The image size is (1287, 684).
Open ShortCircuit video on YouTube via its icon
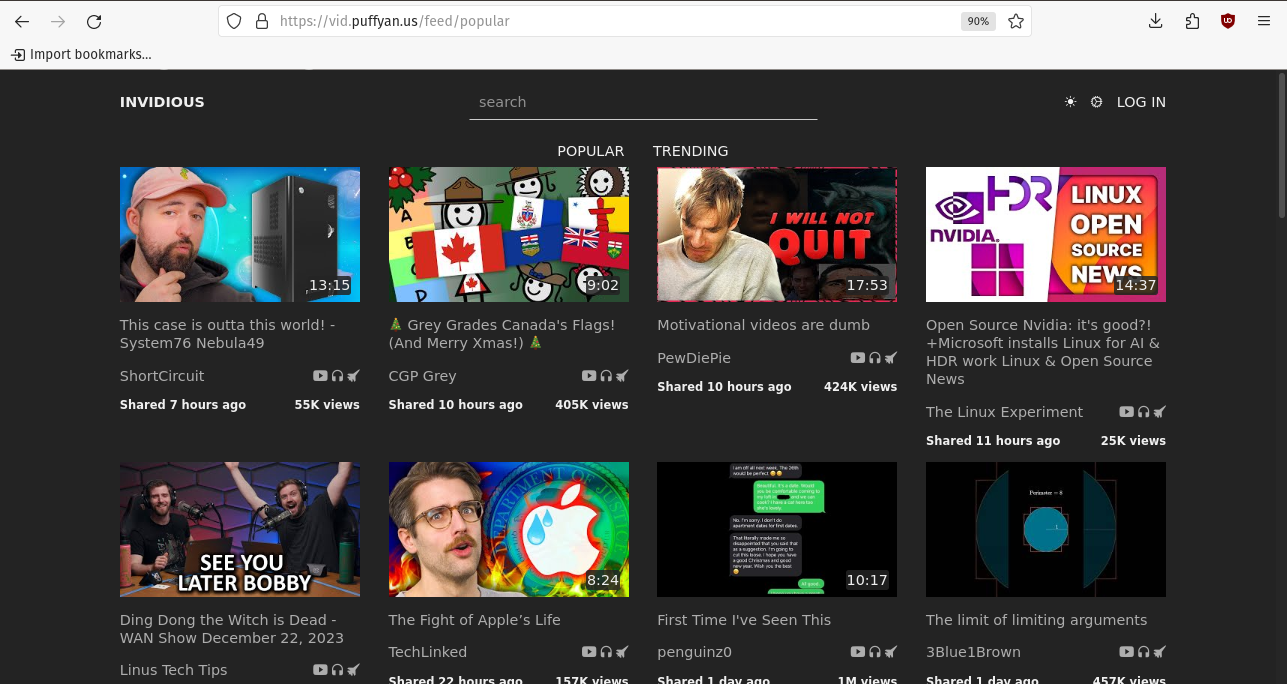click(320, 376)
